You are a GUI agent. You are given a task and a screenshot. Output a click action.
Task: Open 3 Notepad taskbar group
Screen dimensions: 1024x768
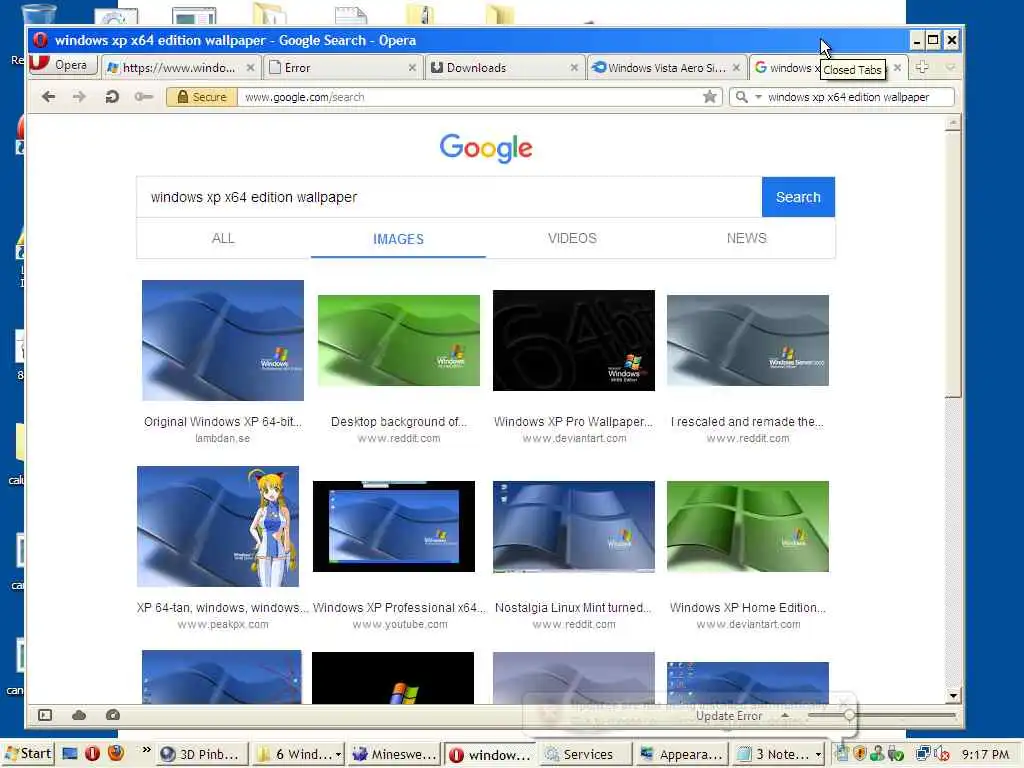[x=776, y=754]
